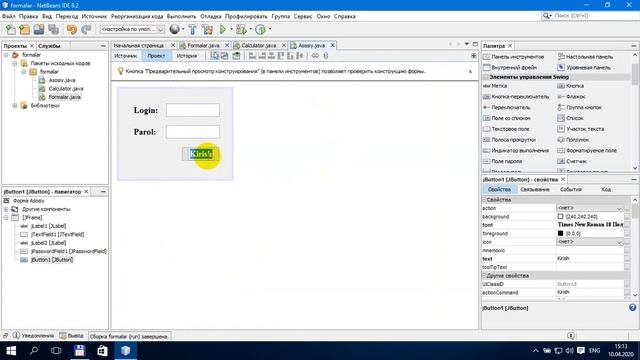640x360 pixels.
Task: Switch to Источник source view
Action: pos(126,56)
